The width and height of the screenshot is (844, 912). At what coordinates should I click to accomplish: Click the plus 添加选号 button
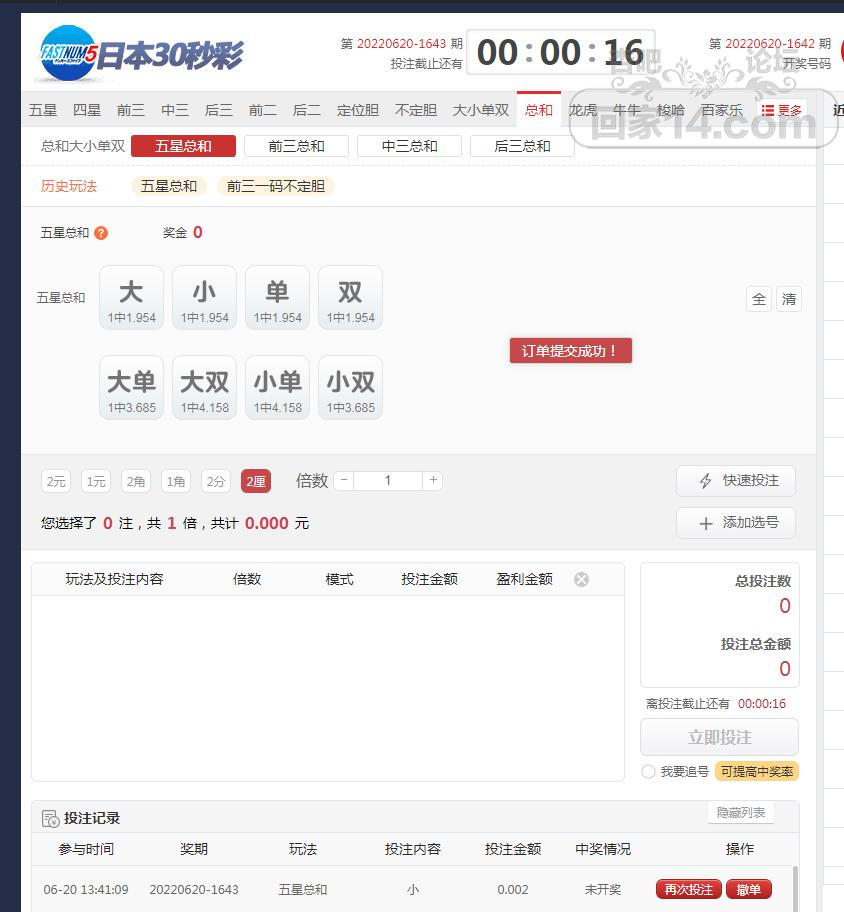coord(736,523)
